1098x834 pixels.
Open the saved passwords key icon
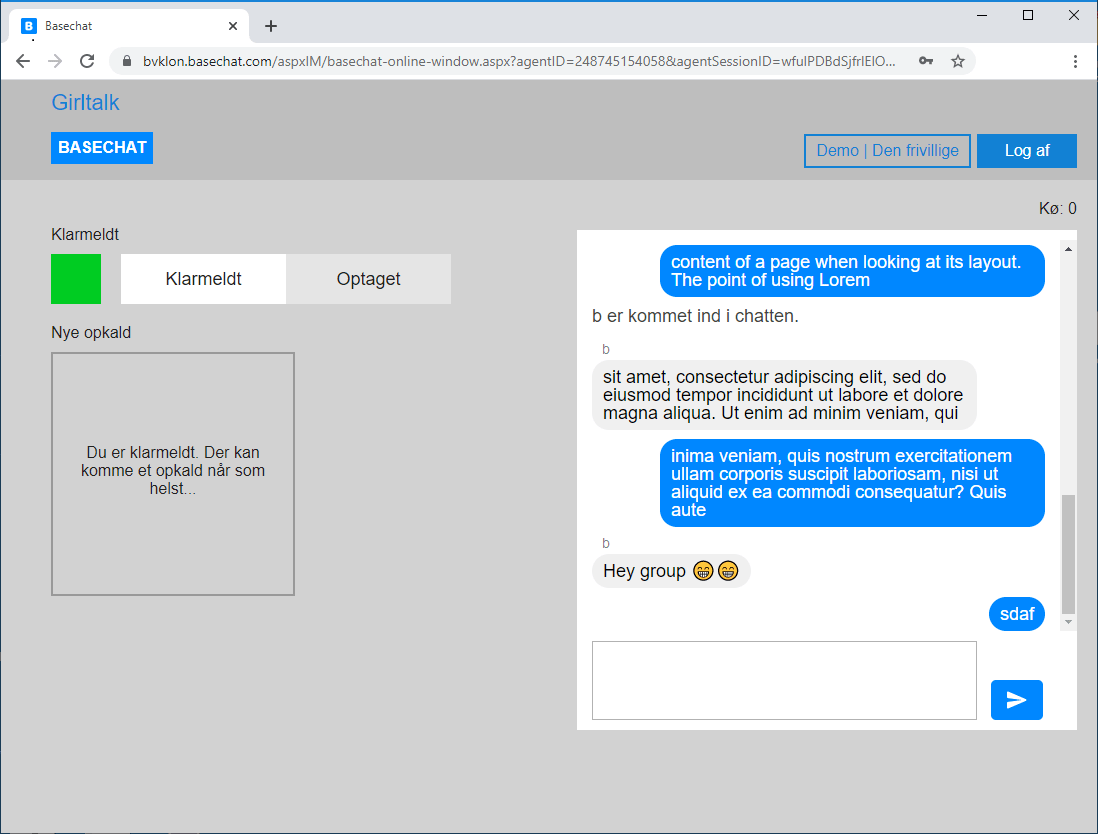point(926,61)
